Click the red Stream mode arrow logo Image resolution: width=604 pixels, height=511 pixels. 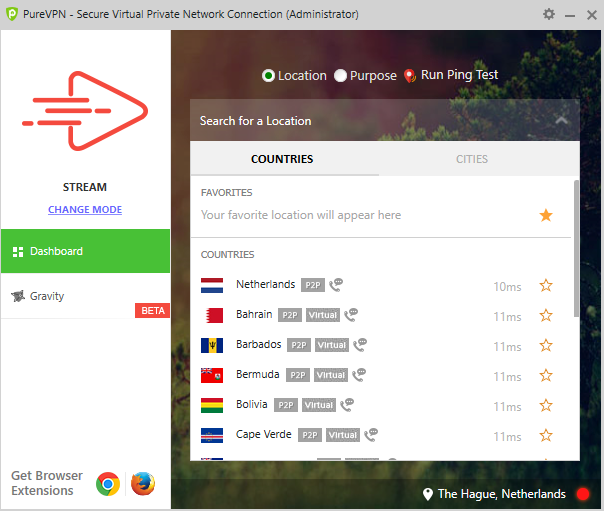[x=85, y=111]
